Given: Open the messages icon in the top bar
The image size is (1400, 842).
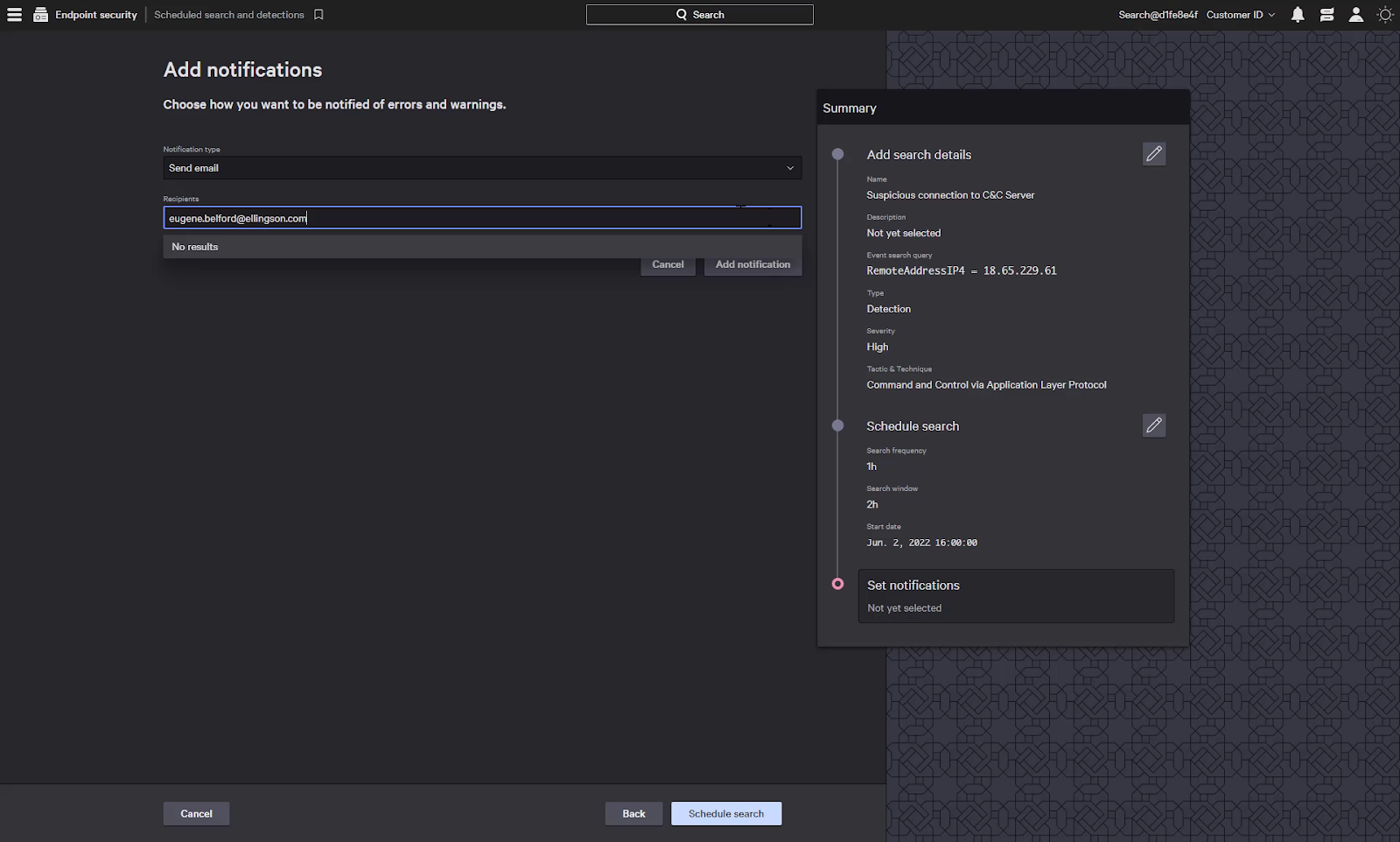Looking at the screenshot, I should click(1326, 15).
